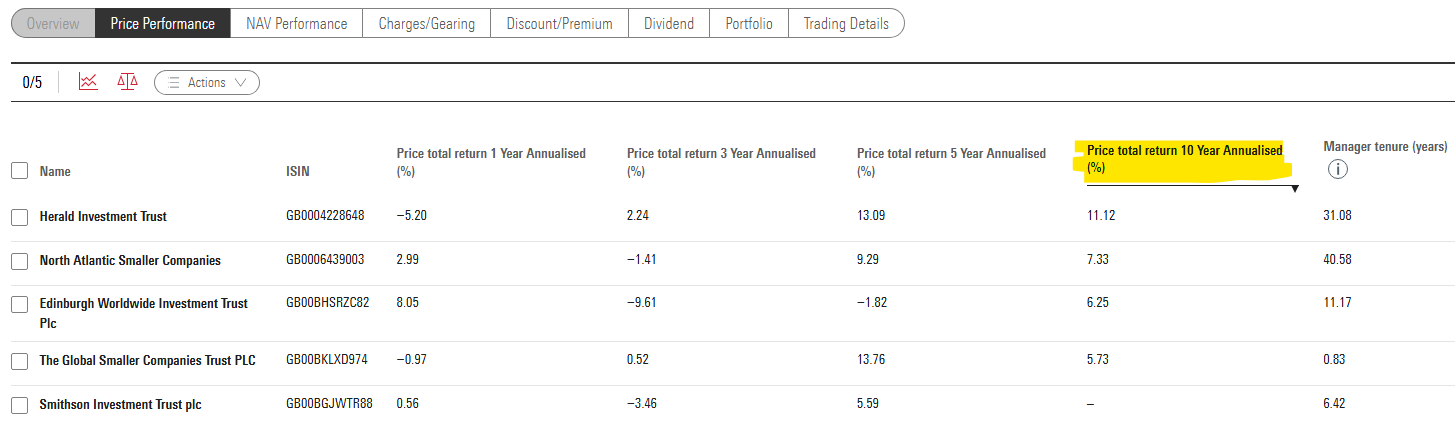The height and width of the screenshot is (442, 1455).
Task: Switch to the Overview tab
Action: tap(53, 24)
